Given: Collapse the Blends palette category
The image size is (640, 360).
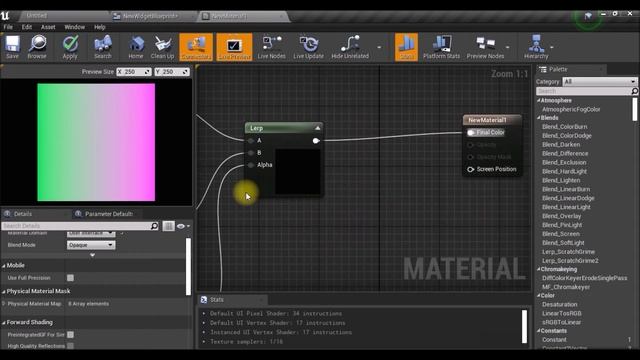Looking at the screenshot, I should [538, 118].
